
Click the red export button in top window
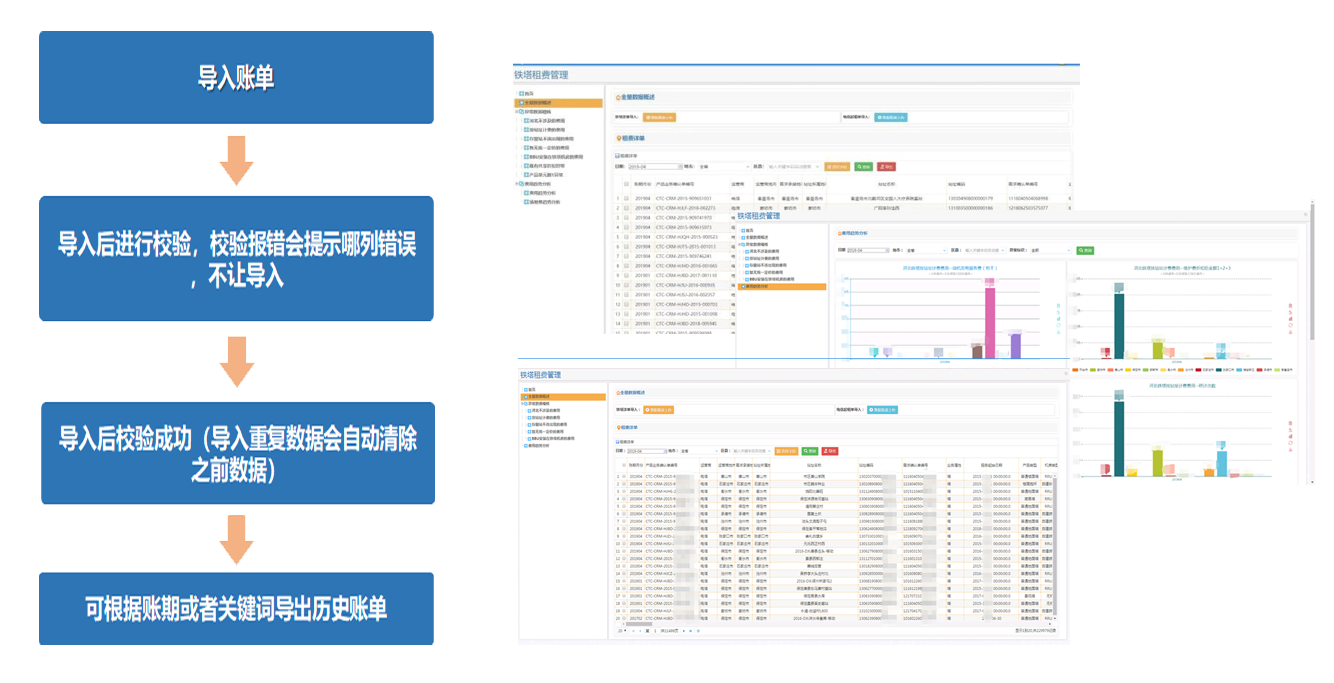click(x=886, y=166)
